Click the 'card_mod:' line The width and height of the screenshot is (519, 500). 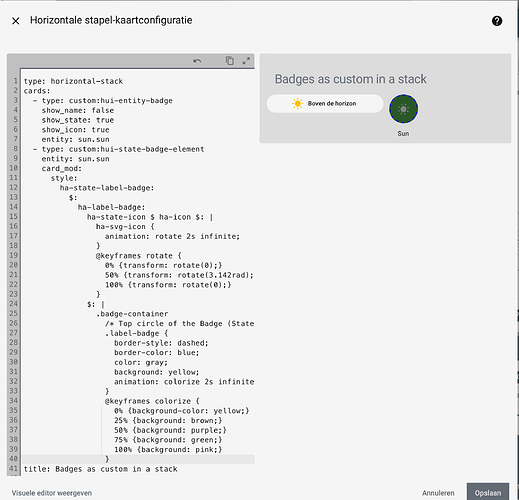tap(62, 168)
